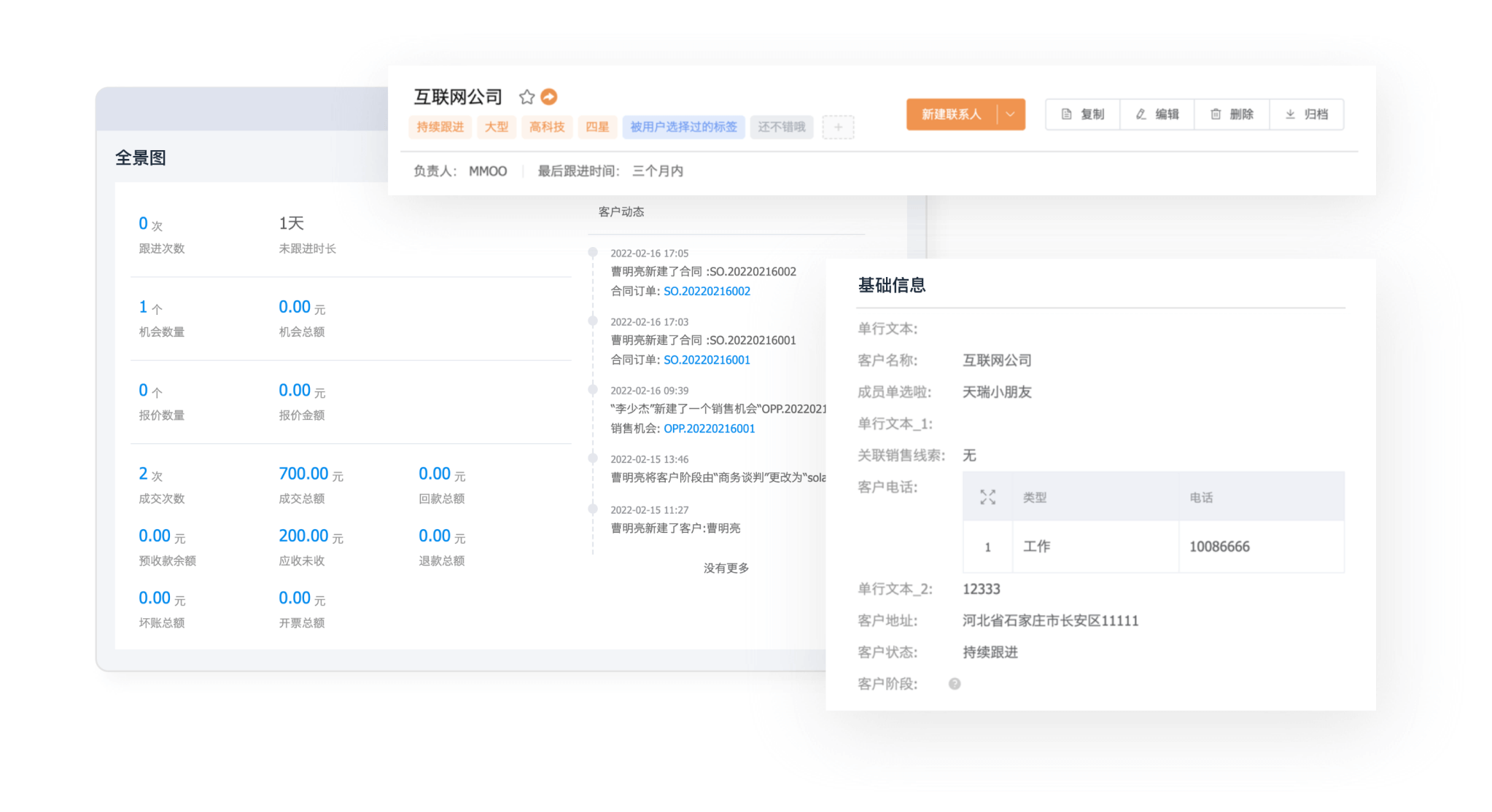The image size is (1492, 812).
Task: Open contract link SO.20220216001
Action: click(707, 359)
